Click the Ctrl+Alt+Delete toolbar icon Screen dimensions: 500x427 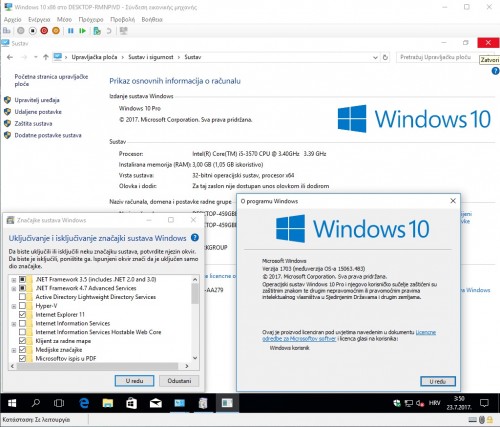7,31
